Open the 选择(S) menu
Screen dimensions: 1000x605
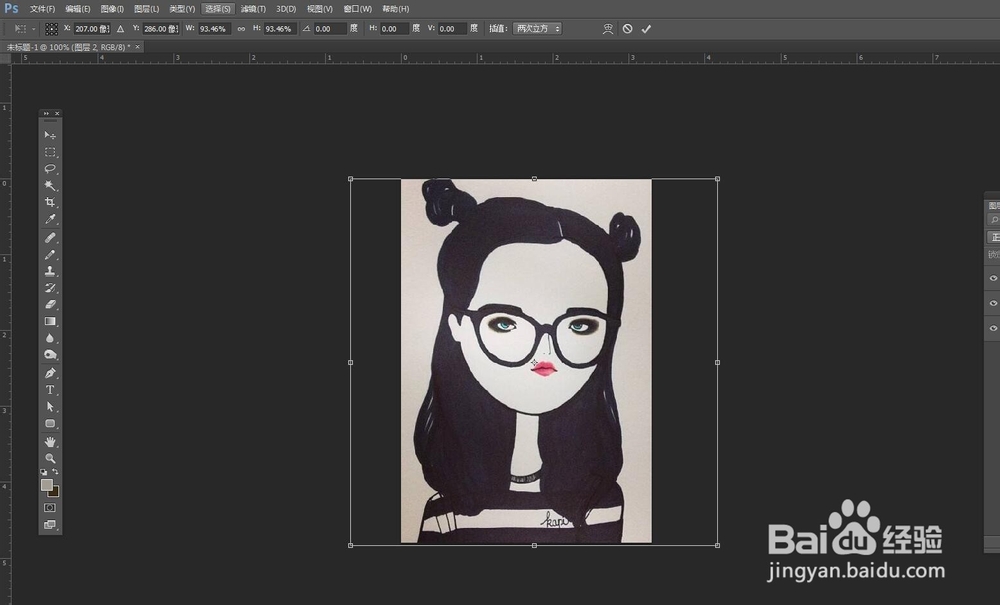coord(217,9)
